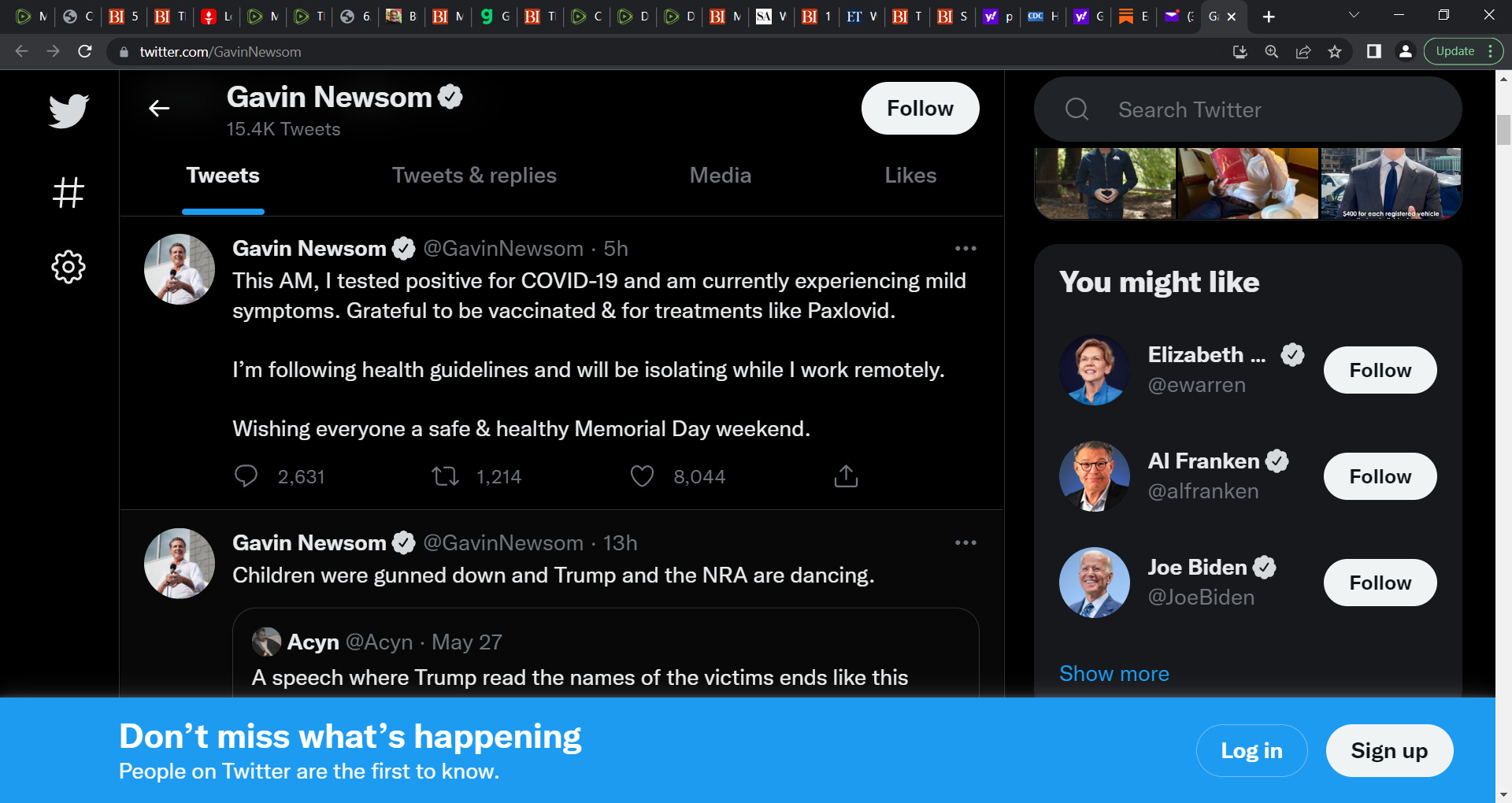Reply to the COVID-19 tweet
The height and width of the screenshot is (803, 1512).
(x=246, y=476)
